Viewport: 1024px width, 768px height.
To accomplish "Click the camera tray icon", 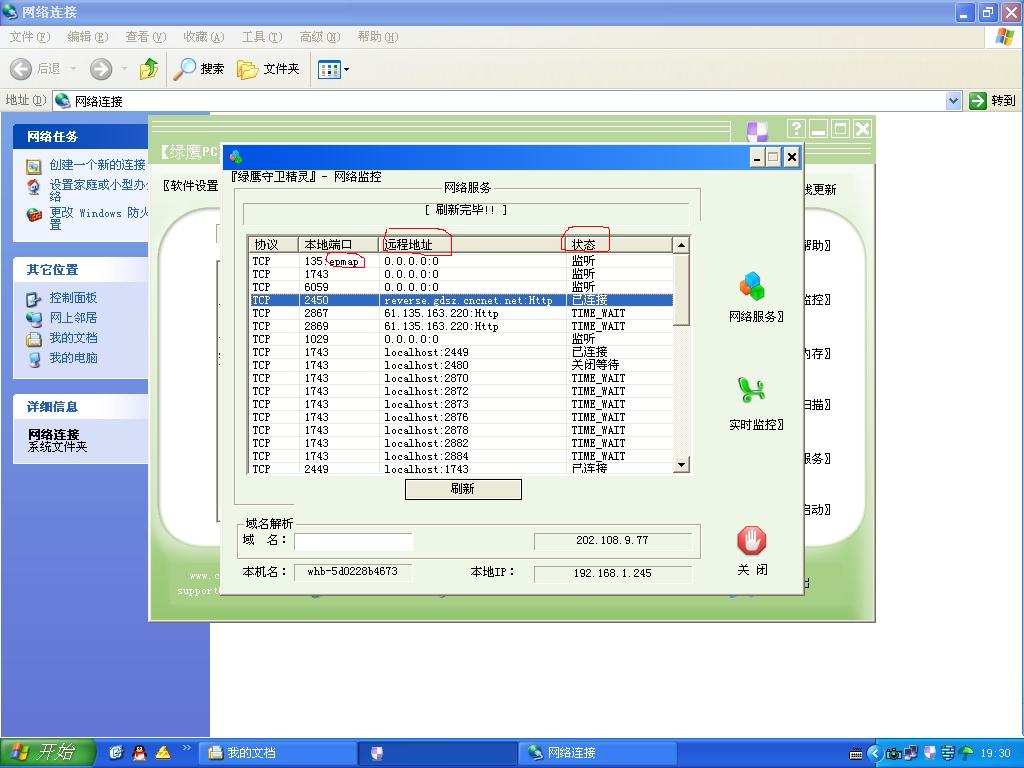I will tap(893, 754).
